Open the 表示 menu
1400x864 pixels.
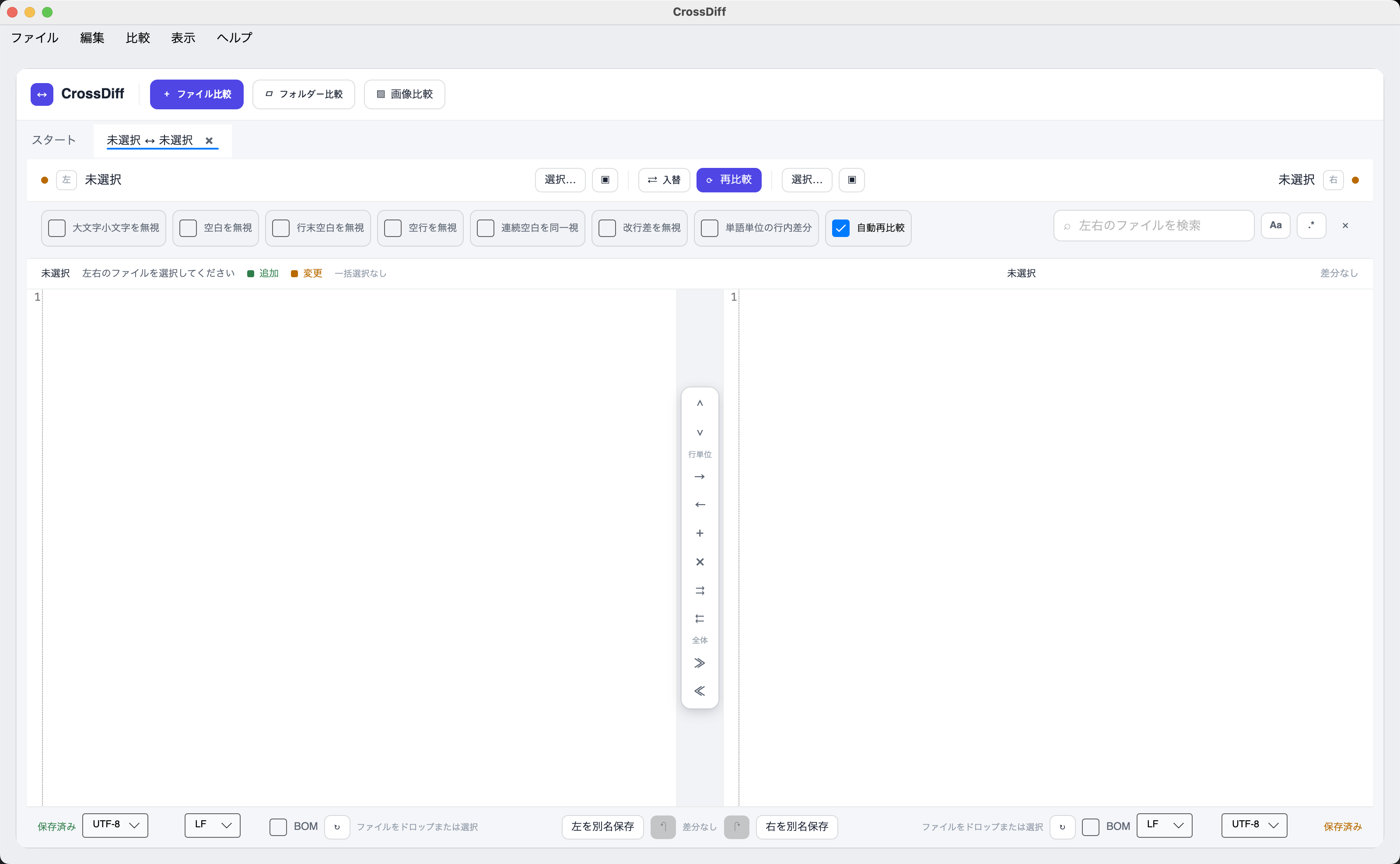point(183,38)
